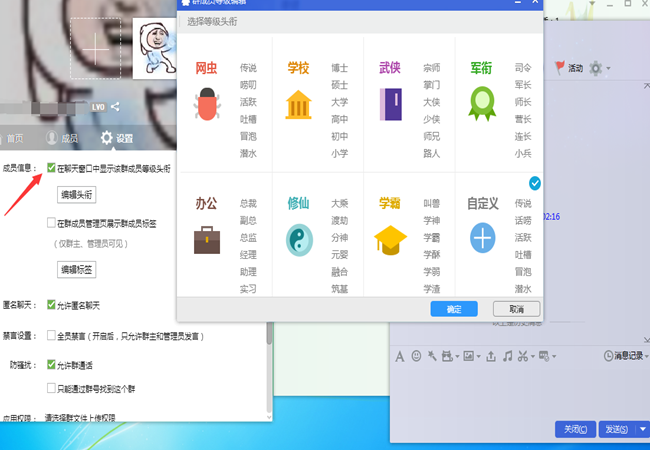
Task: Choose the 学校 school building icon
Action: tap(298, 104)
